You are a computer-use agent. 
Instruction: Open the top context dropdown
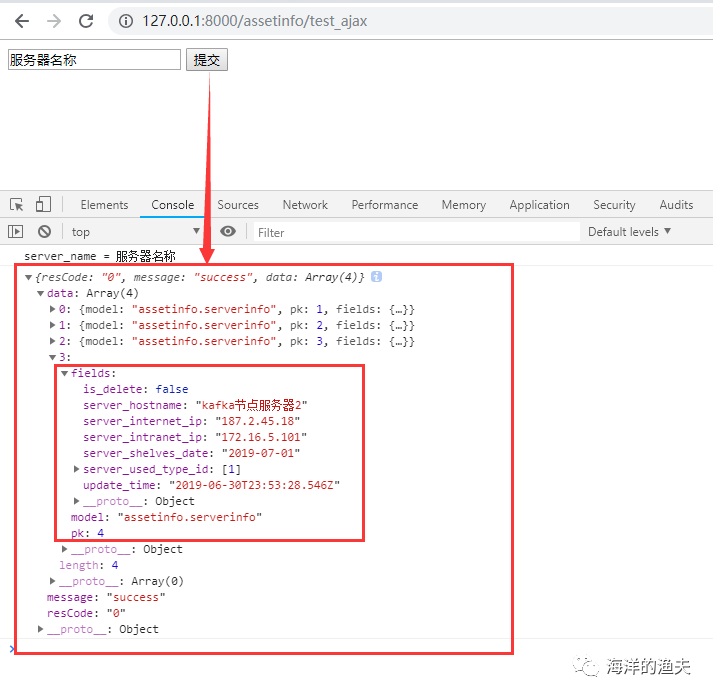pyautogui.click(x=135, y=232)
